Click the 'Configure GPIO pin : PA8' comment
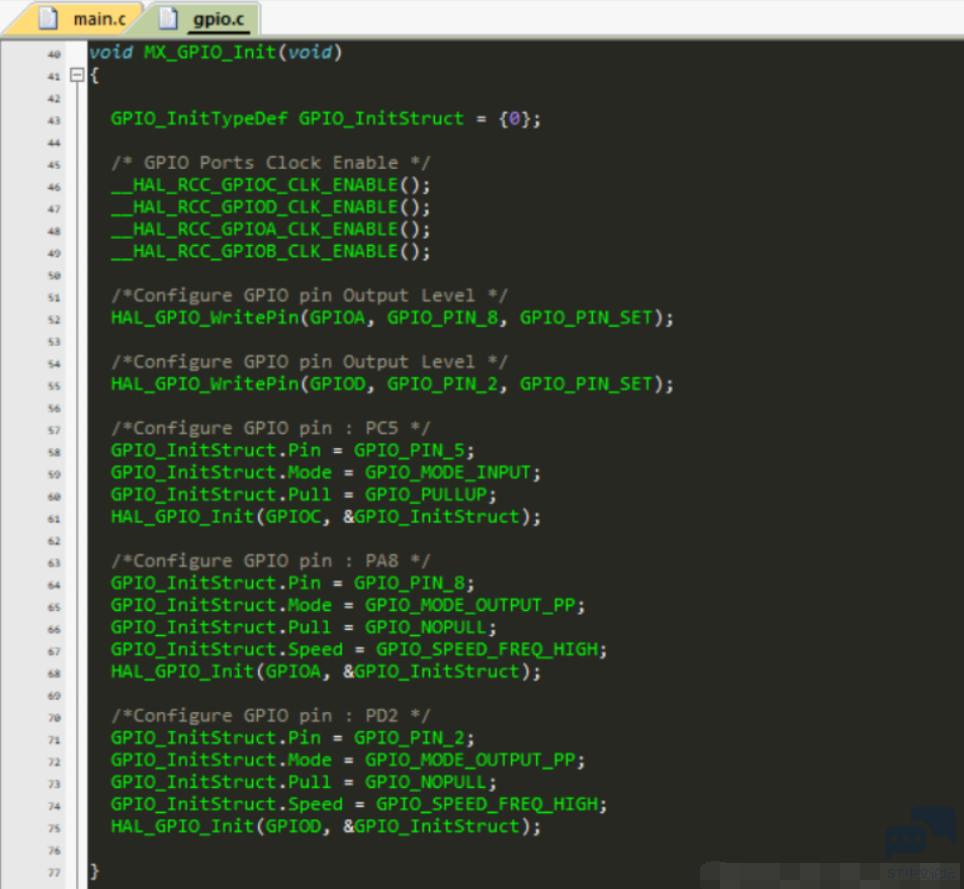964x889 pixels. click(x=271, y=561)
